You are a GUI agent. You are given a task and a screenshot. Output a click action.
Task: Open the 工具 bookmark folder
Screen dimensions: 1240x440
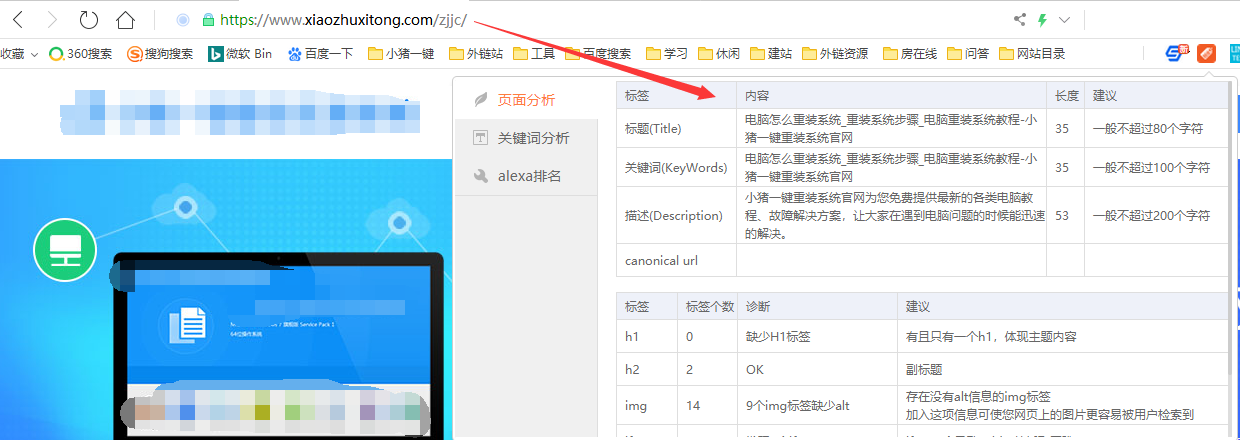[535, 54]
